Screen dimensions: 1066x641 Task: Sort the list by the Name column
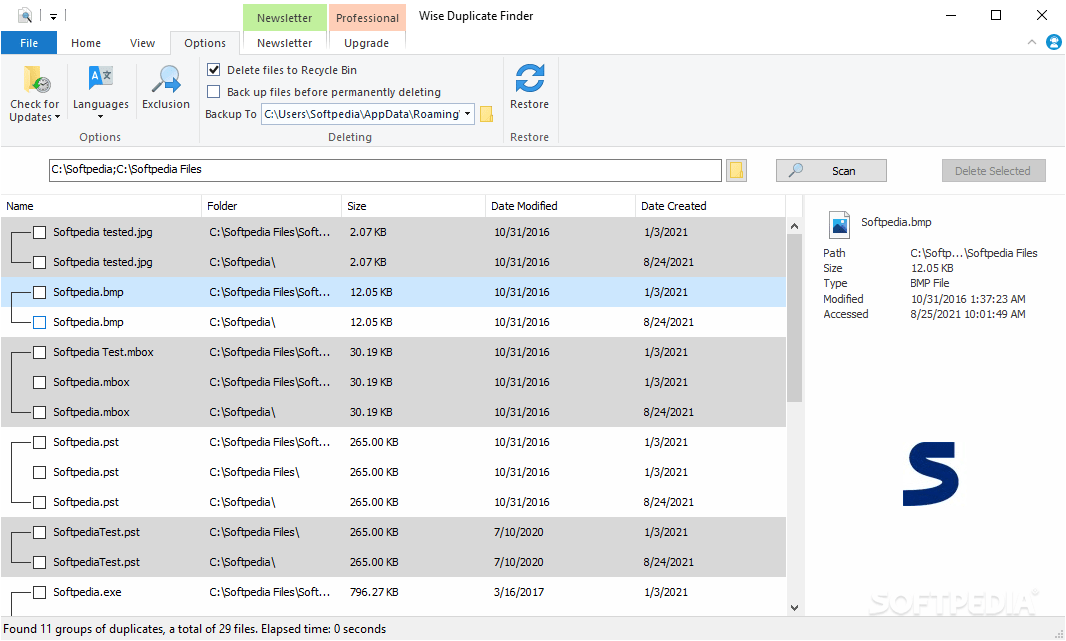pos(101,206)
